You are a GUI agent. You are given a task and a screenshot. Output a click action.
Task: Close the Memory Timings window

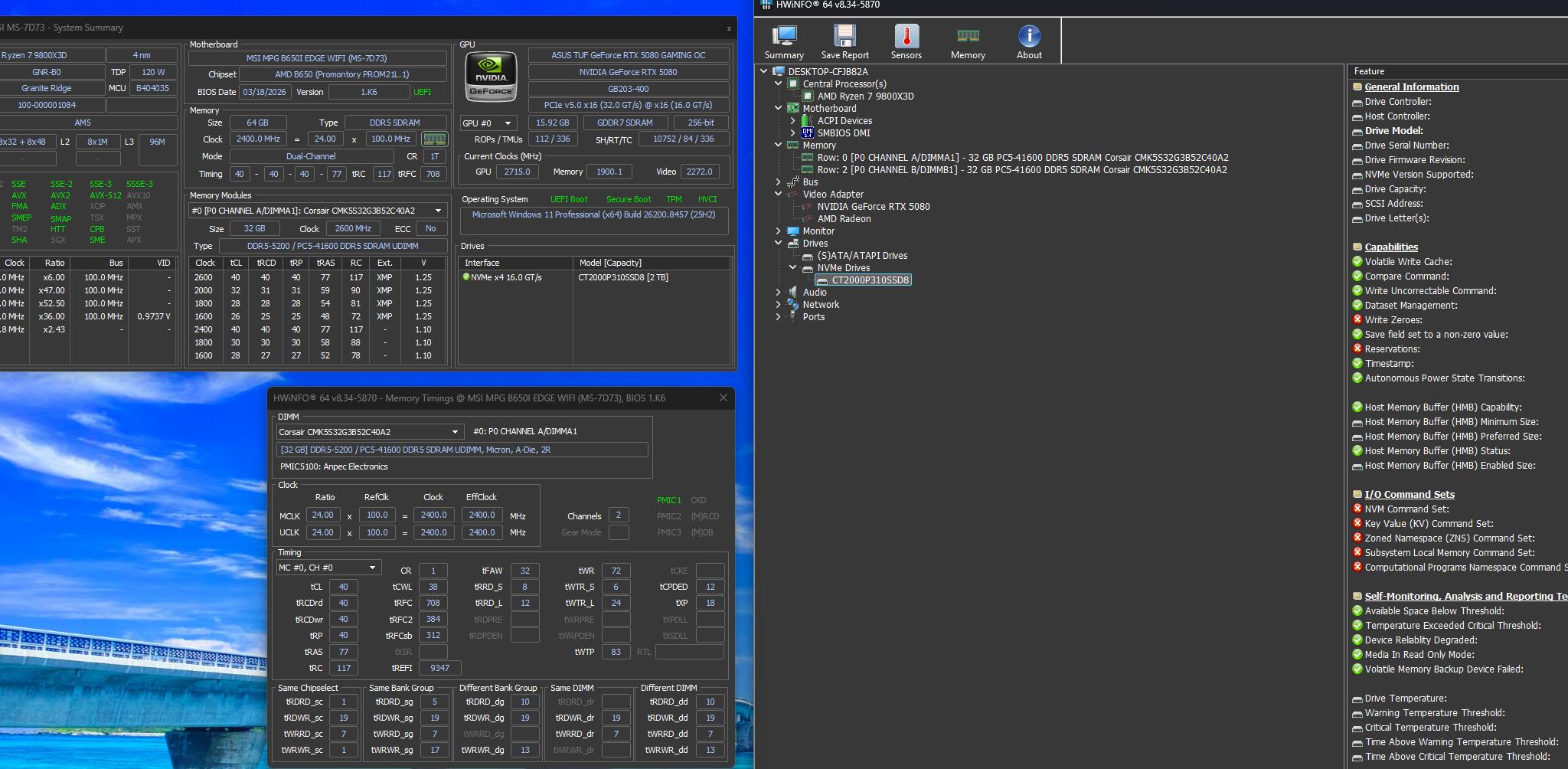pos(723,398)
